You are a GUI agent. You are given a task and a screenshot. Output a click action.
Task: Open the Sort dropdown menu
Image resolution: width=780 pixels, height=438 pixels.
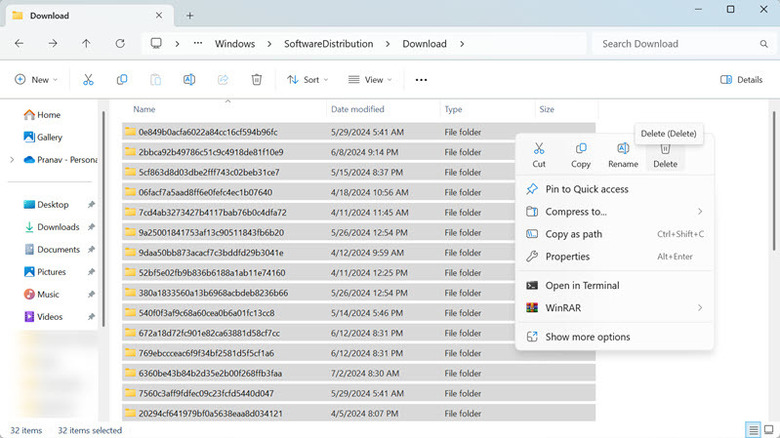pyautogui.click(x=308, y=80)
